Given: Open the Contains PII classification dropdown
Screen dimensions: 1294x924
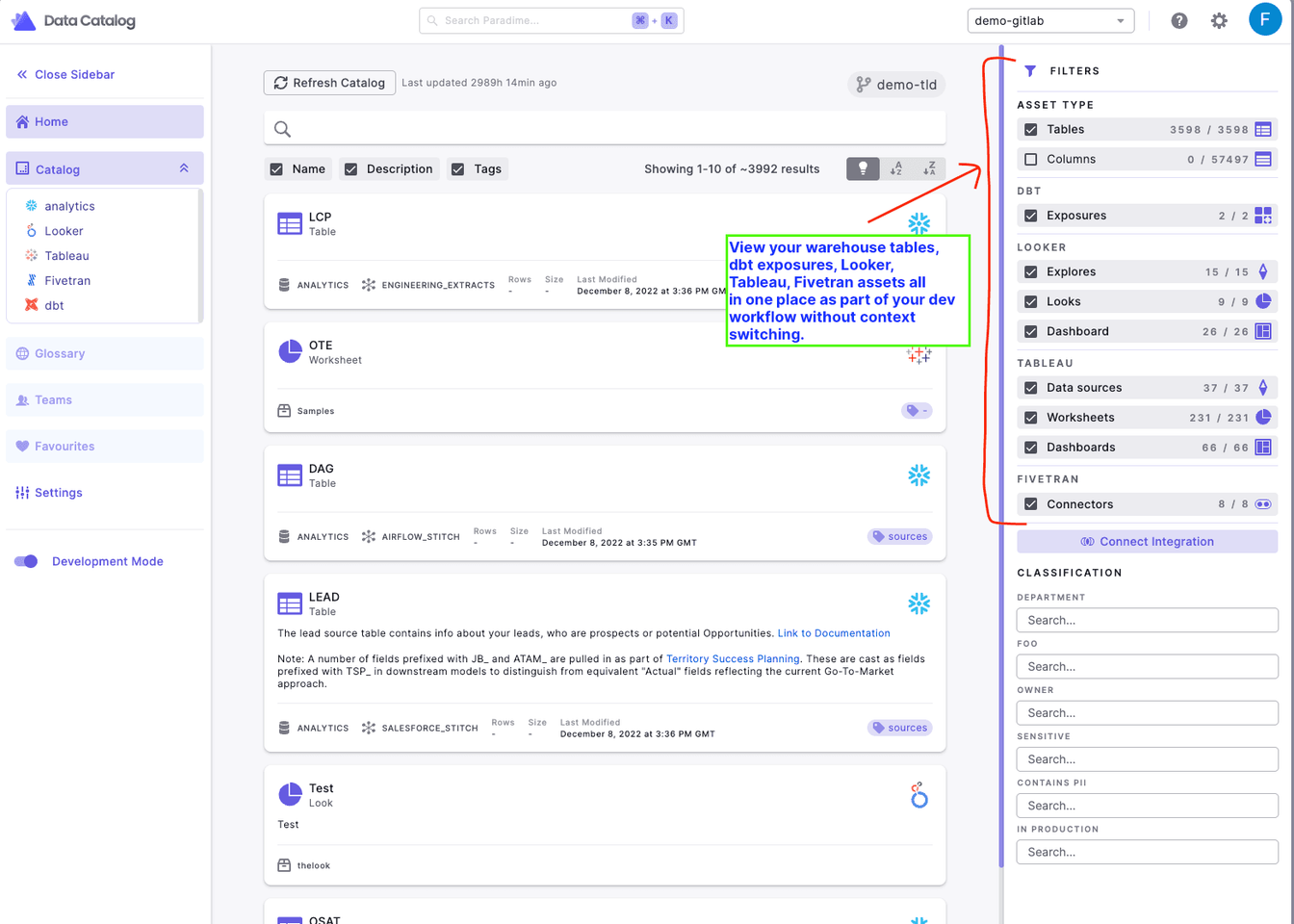Looking at the screenshot, I should pos(1147,805).
